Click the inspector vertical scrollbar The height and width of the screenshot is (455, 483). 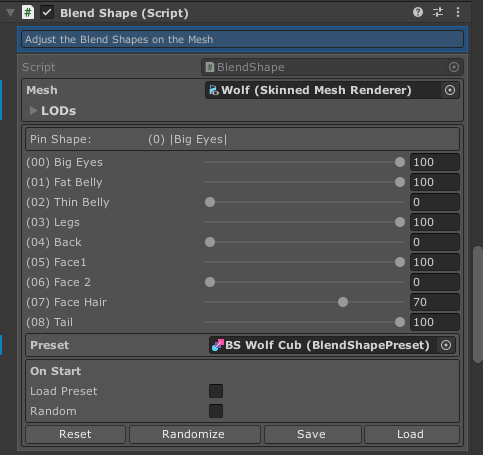pyautogui.click(x=478, y=304)
